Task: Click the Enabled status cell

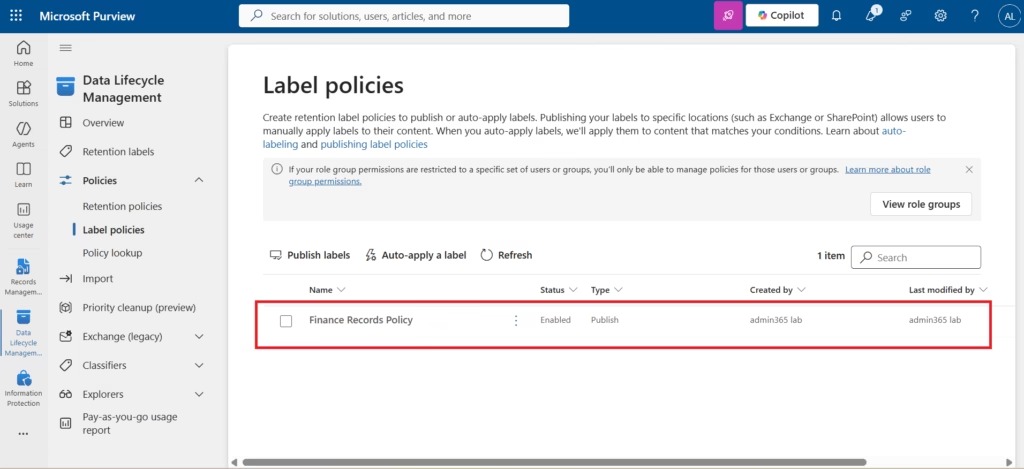Action: 555,320
